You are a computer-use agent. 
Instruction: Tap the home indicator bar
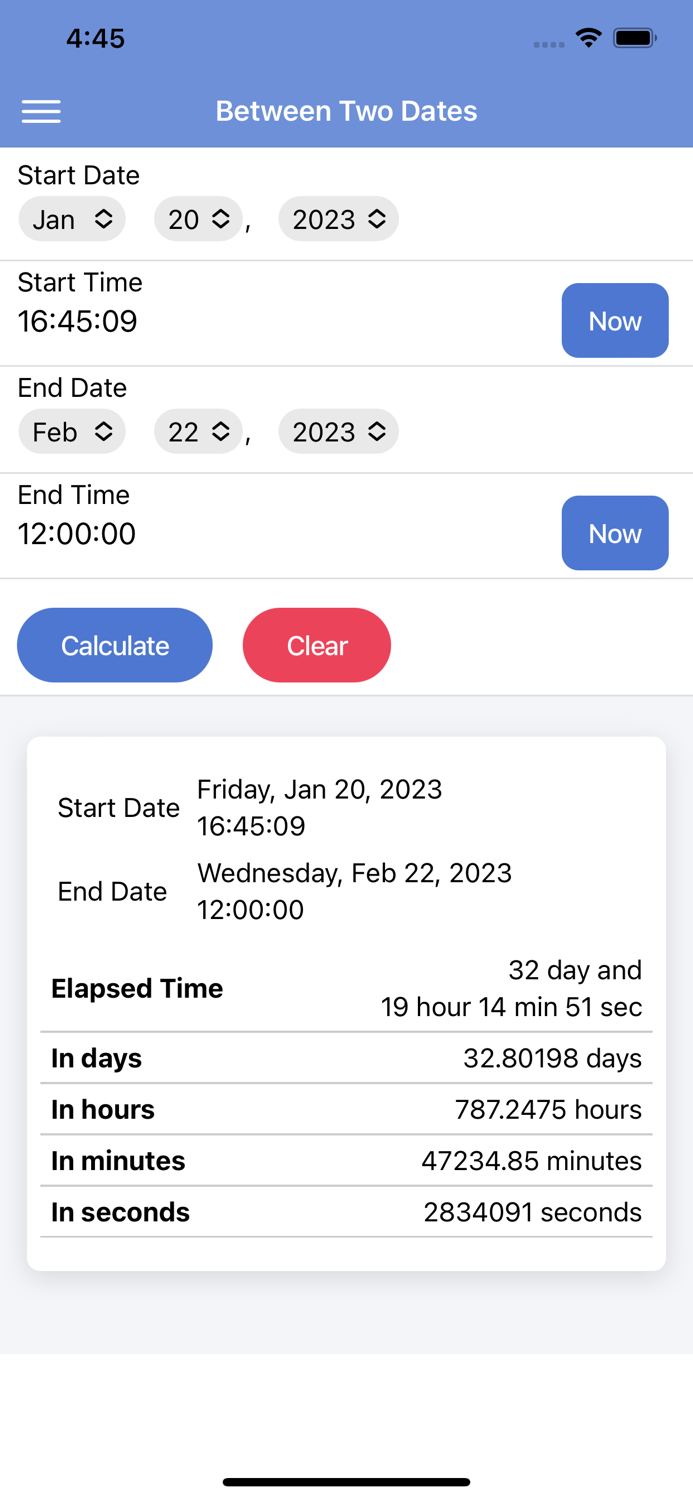point(346,1482)
